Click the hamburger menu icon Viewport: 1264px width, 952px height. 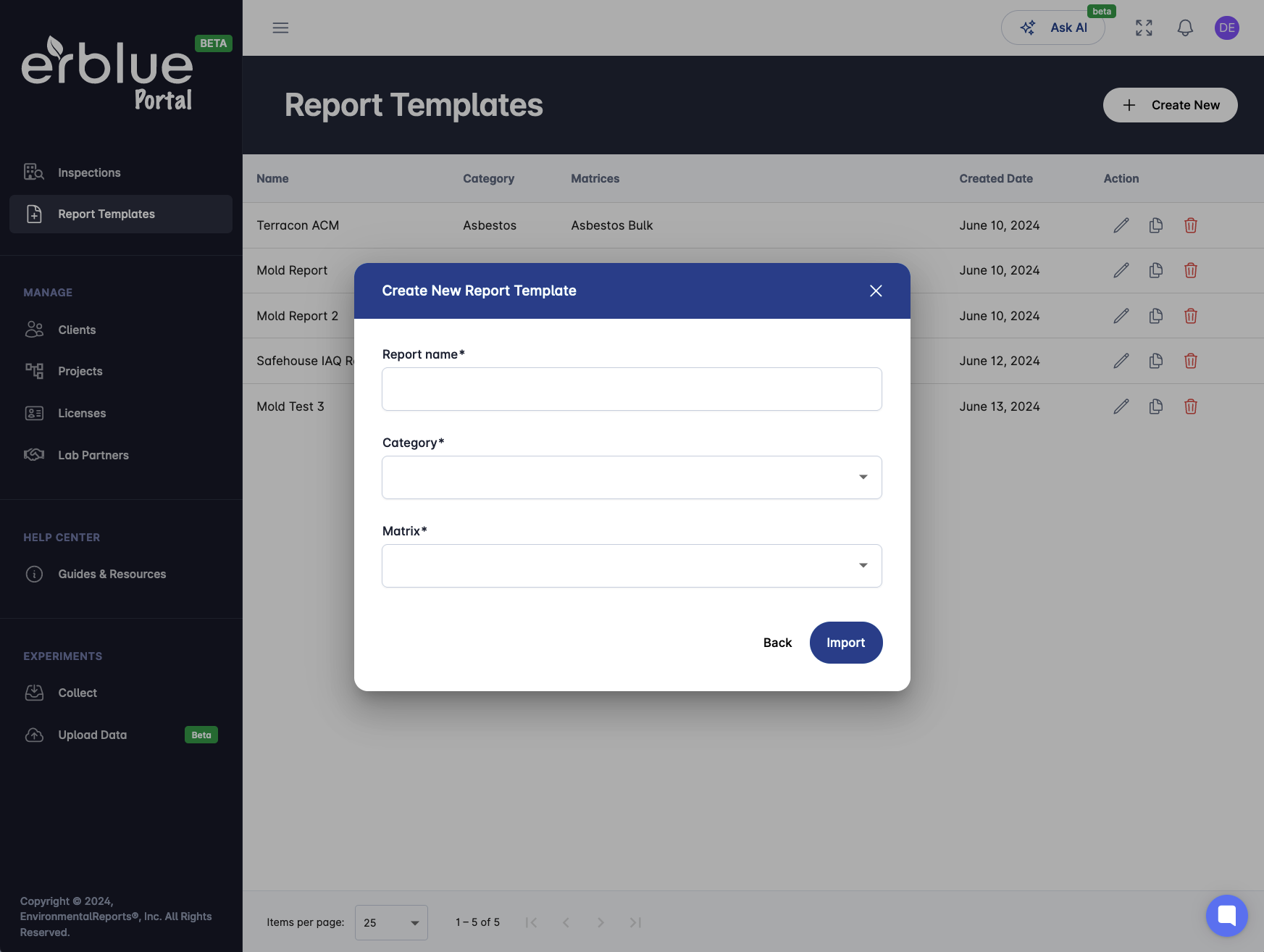point(280,28)
